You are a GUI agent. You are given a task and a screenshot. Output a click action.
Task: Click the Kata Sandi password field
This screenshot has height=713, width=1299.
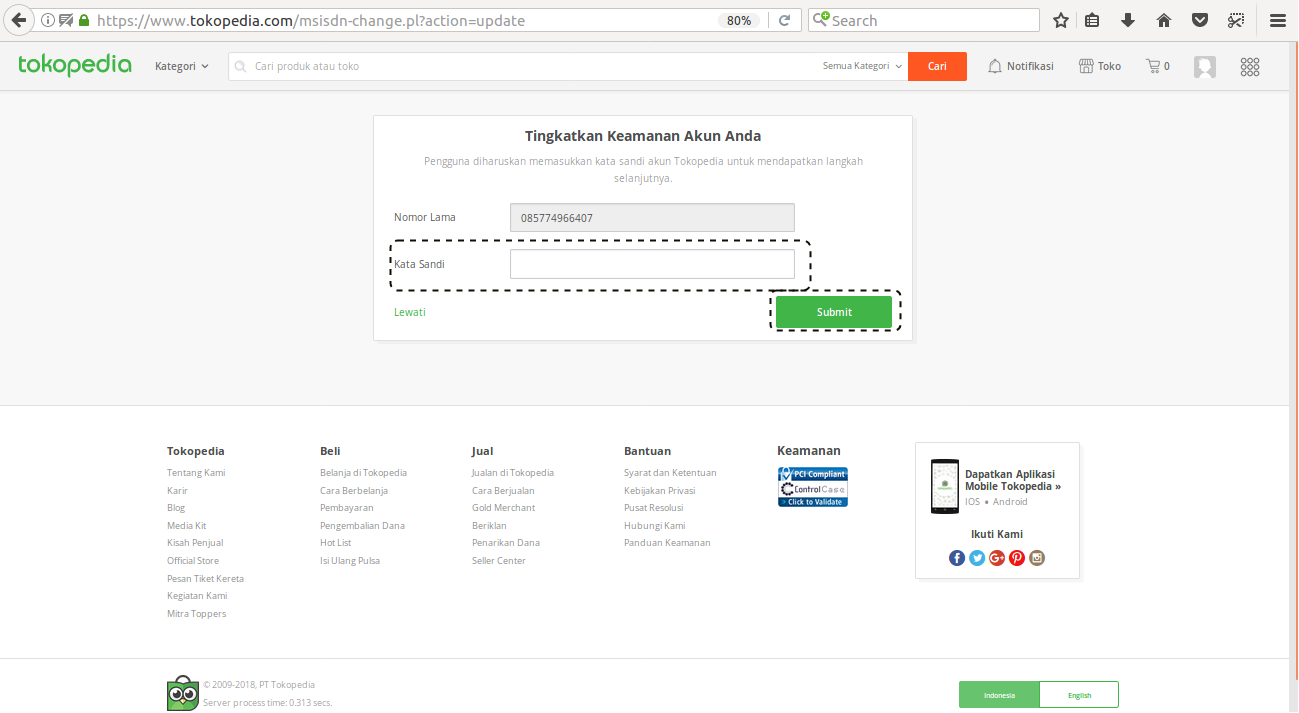(x=652, y=264)
